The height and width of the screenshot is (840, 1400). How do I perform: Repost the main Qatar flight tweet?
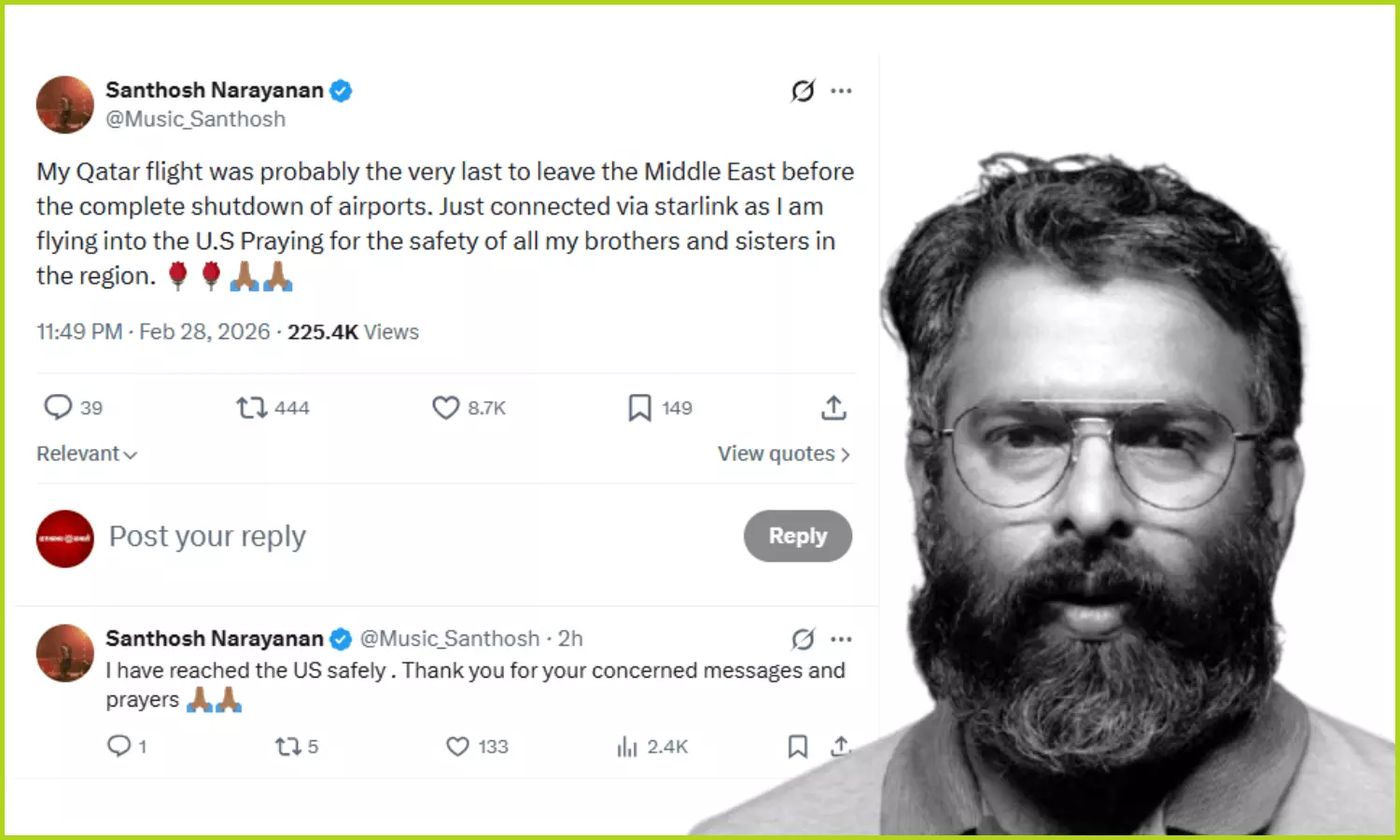251,407
